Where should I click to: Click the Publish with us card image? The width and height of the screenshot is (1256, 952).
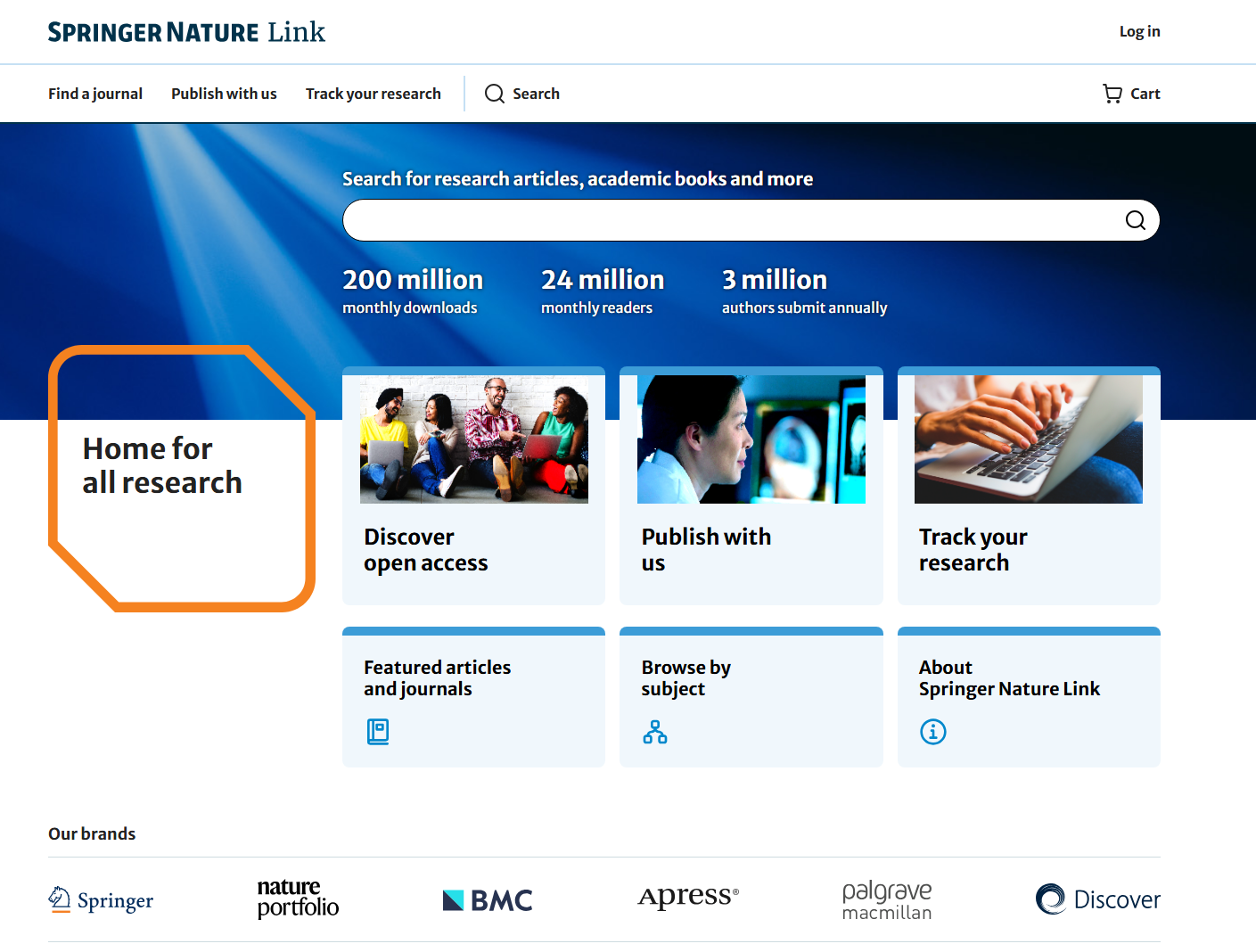(751, 439)
